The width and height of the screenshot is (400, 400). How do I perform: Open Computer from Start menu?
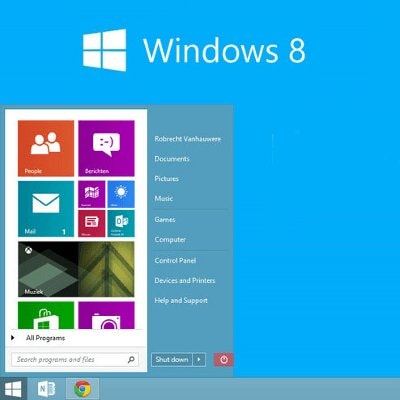coord(170,240)
